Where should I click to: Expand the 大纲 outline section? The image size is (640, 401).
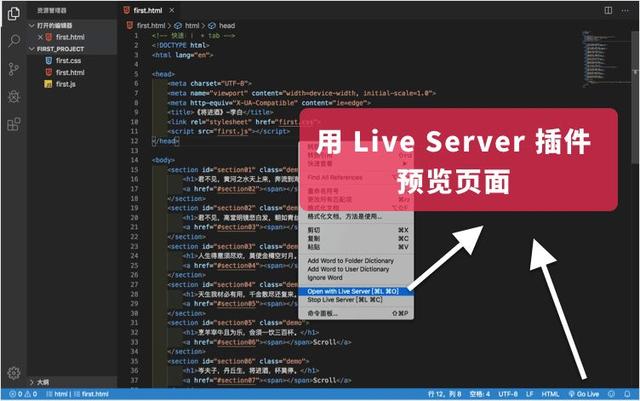pyautogui.click(x=31, y=382)
